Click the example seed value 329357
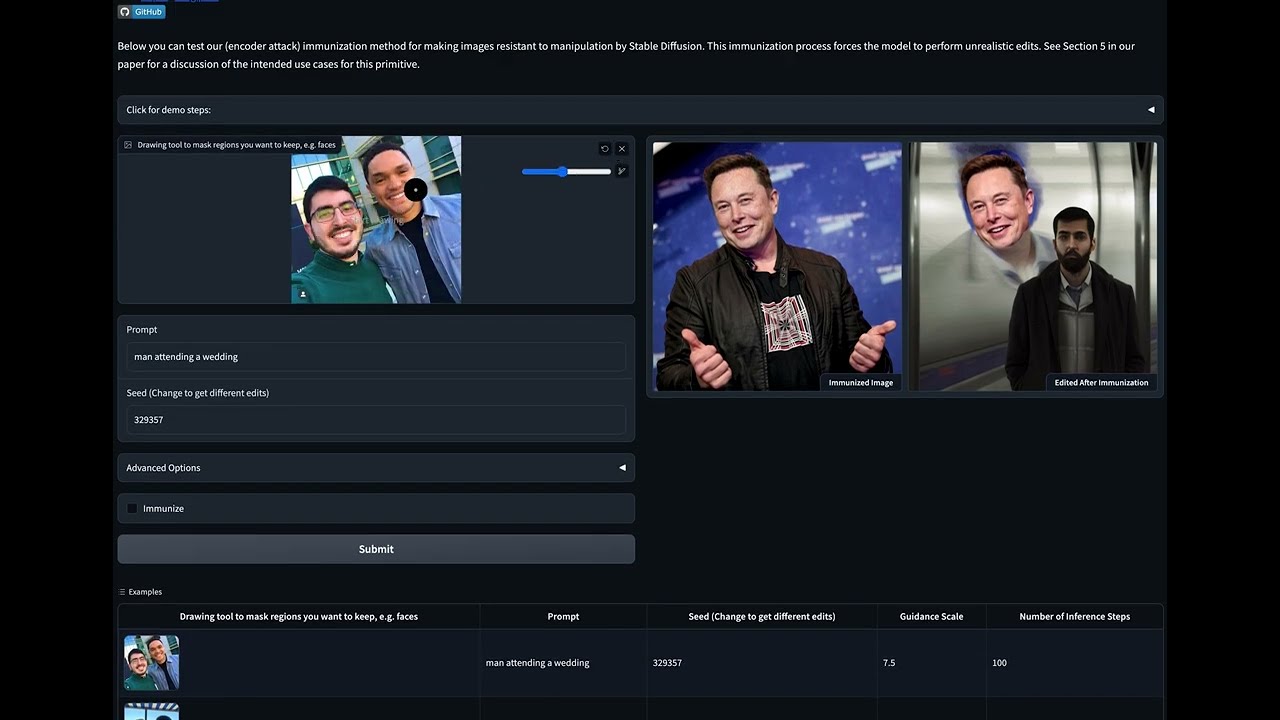Viewport: 1280px width, 720px height. pos(667,663)
